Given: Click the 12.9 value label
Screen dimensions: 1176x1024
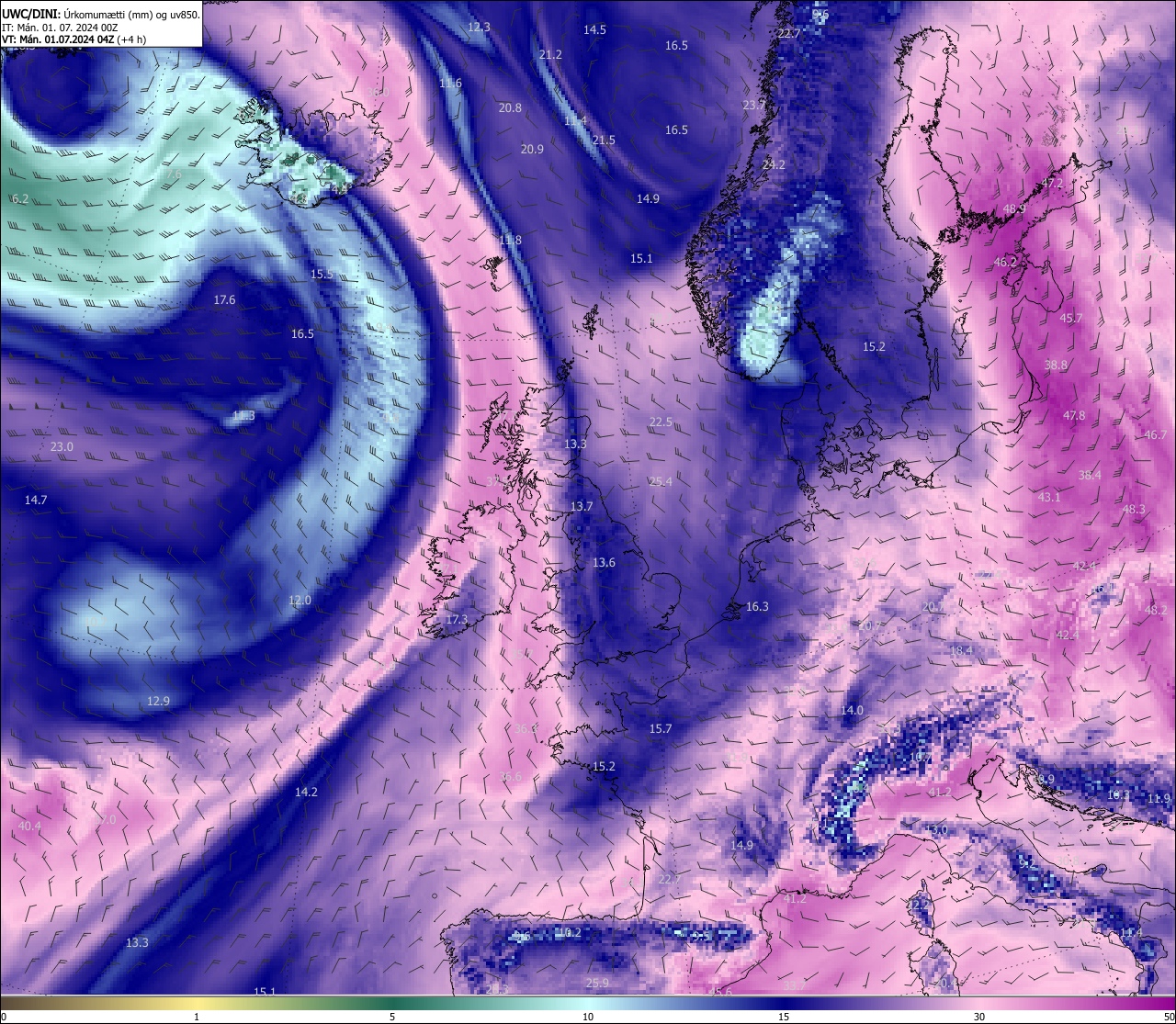Looking at the screenshot, I should (158, 702).
